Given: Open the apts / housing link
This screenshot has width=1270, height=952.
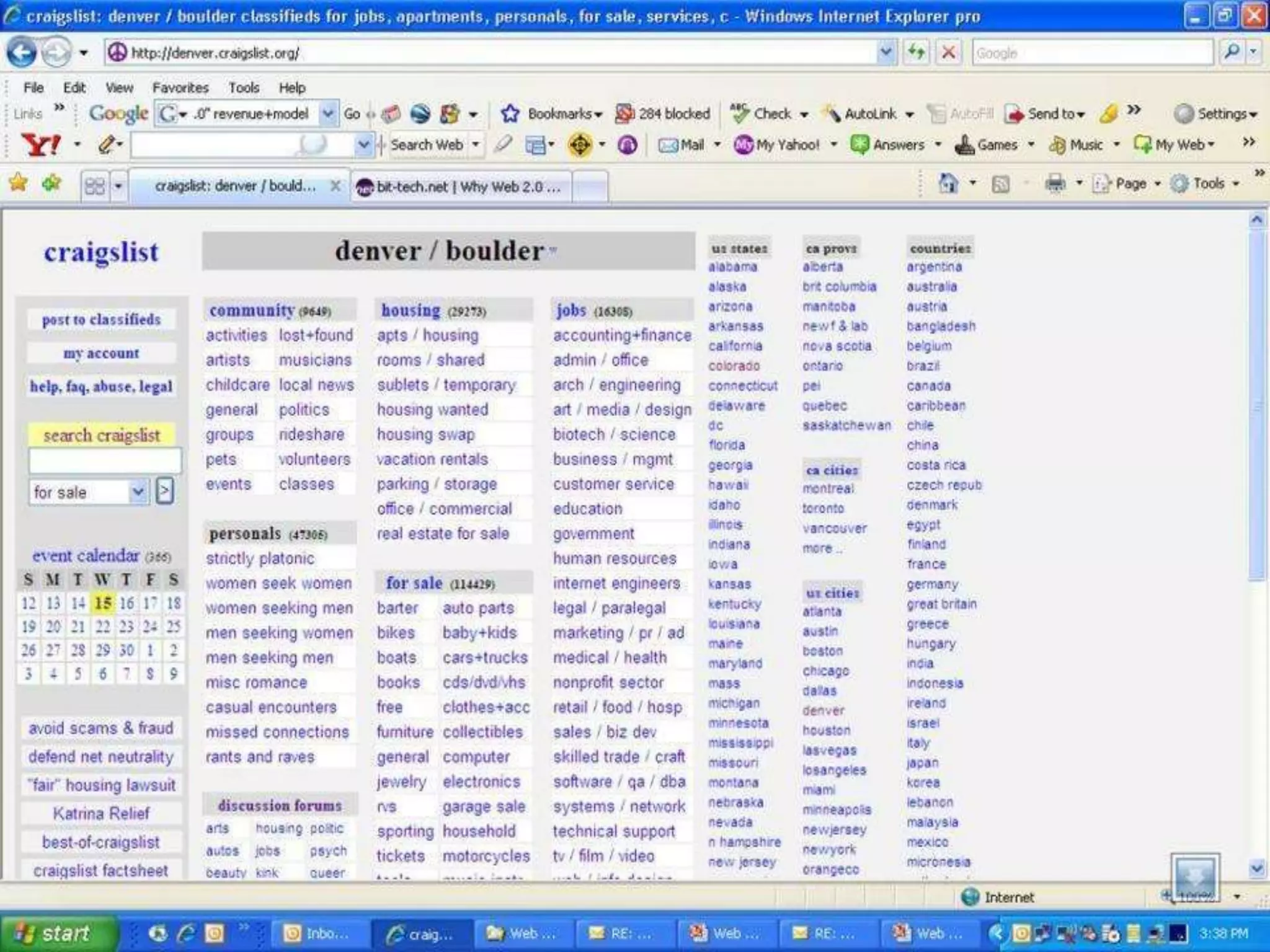Looking at the screenshot, I should point(428,335).
